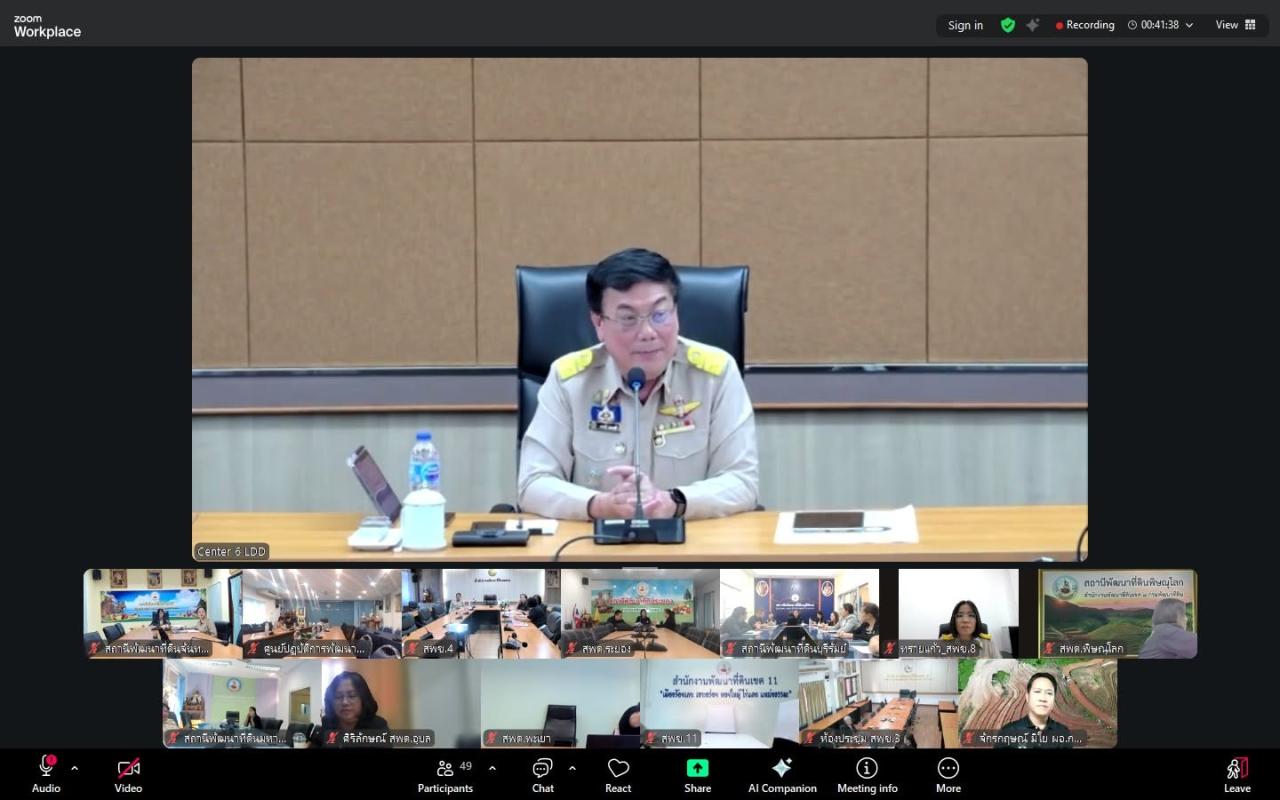
Task: Click the AI sparkle icon in top bar
Action: click(x=1033, y=25)
